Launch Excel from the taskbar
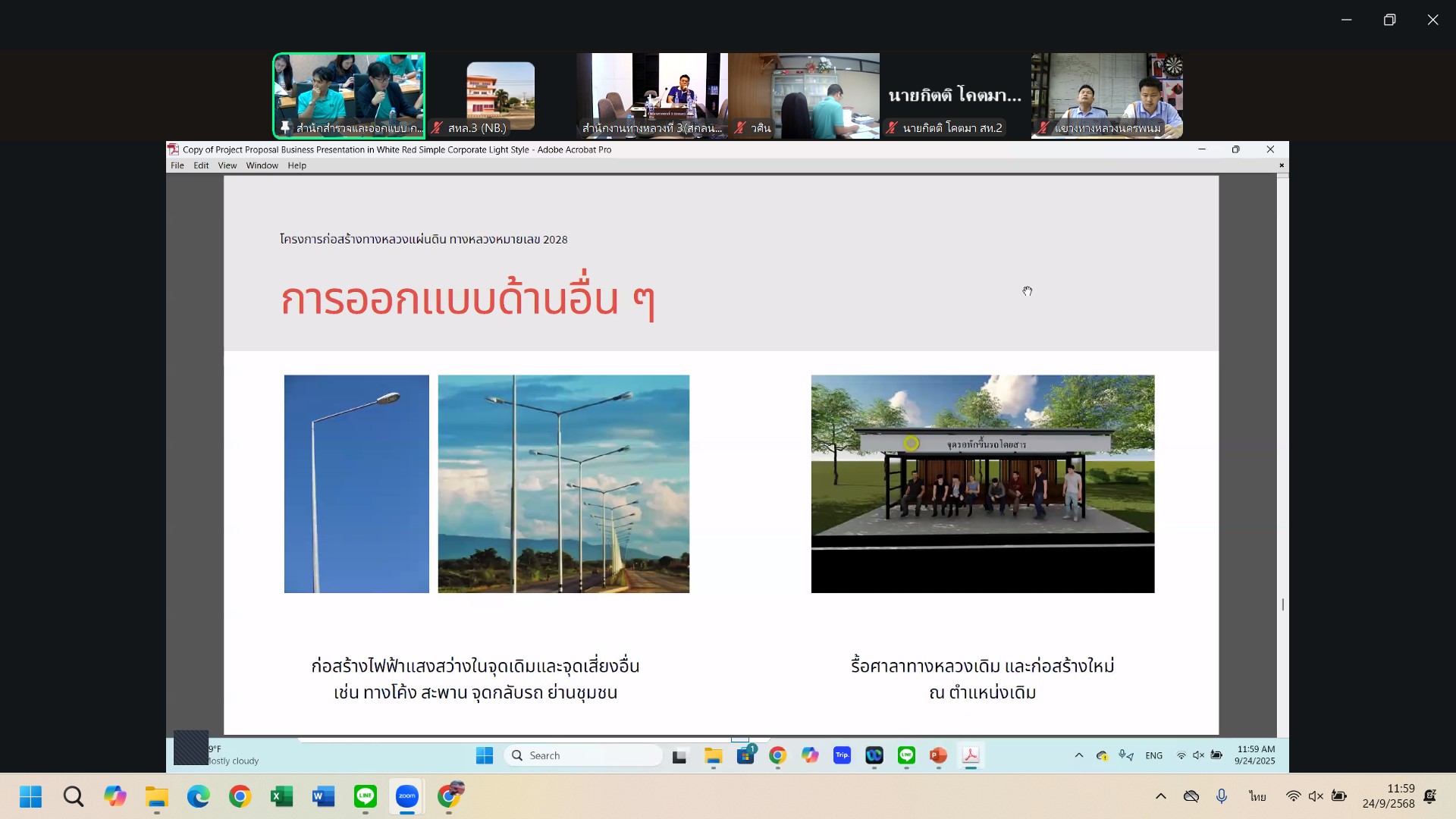This screenshot has width=1456, height=819. tap(281, 796)
